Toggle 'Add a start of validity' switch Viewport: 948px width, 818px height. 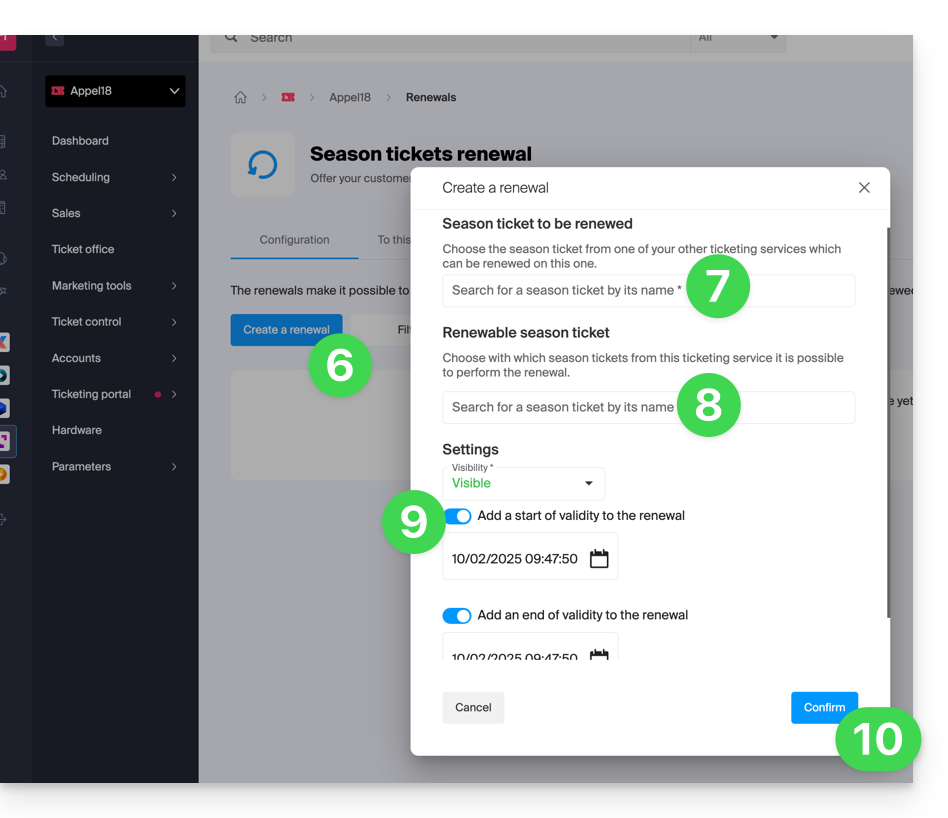pos(457,516)
